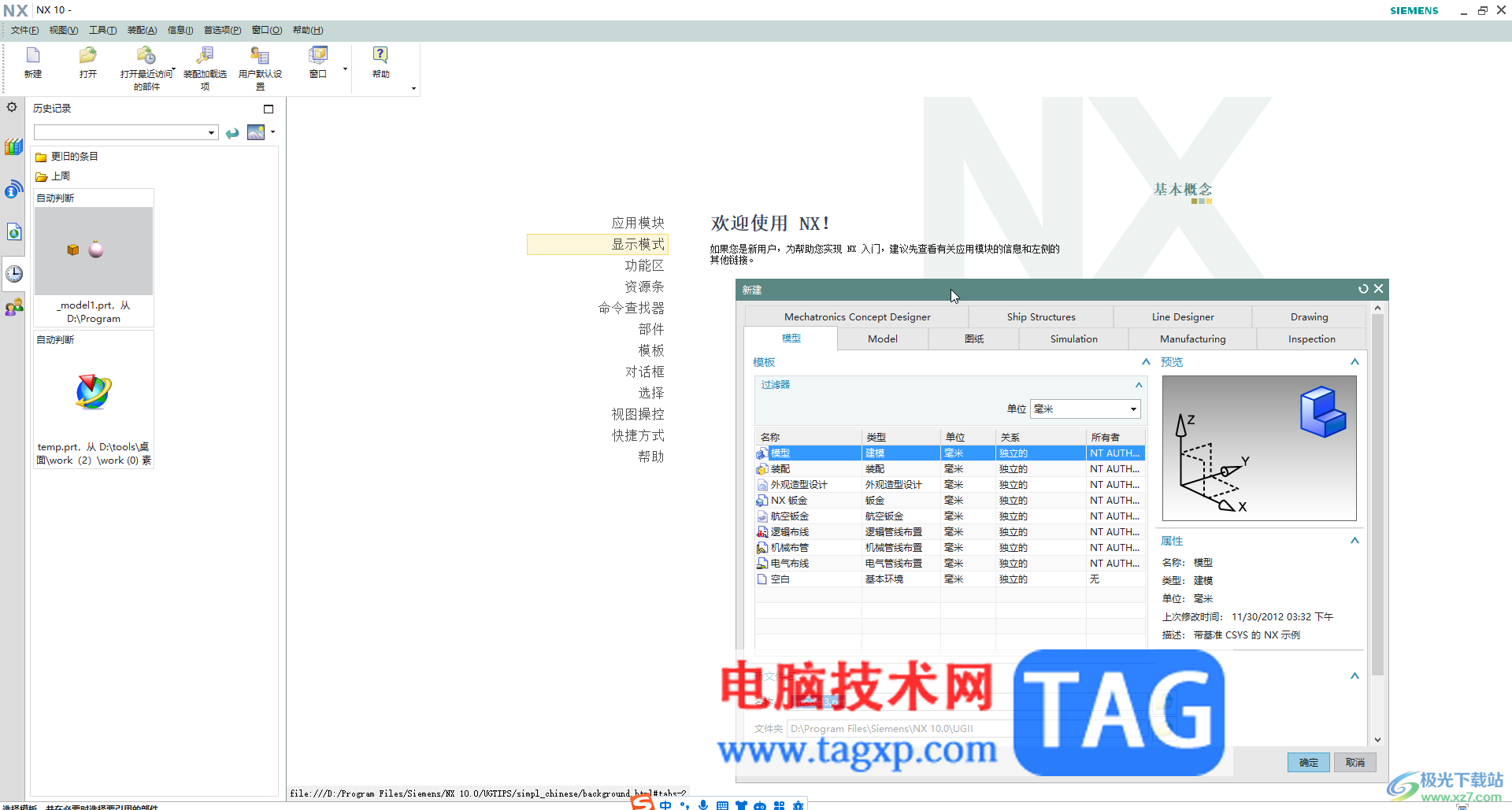This screenshot has height=810, width=1512.
Task: Open the 视图(V) menu
Action: (x=64, y=30)
